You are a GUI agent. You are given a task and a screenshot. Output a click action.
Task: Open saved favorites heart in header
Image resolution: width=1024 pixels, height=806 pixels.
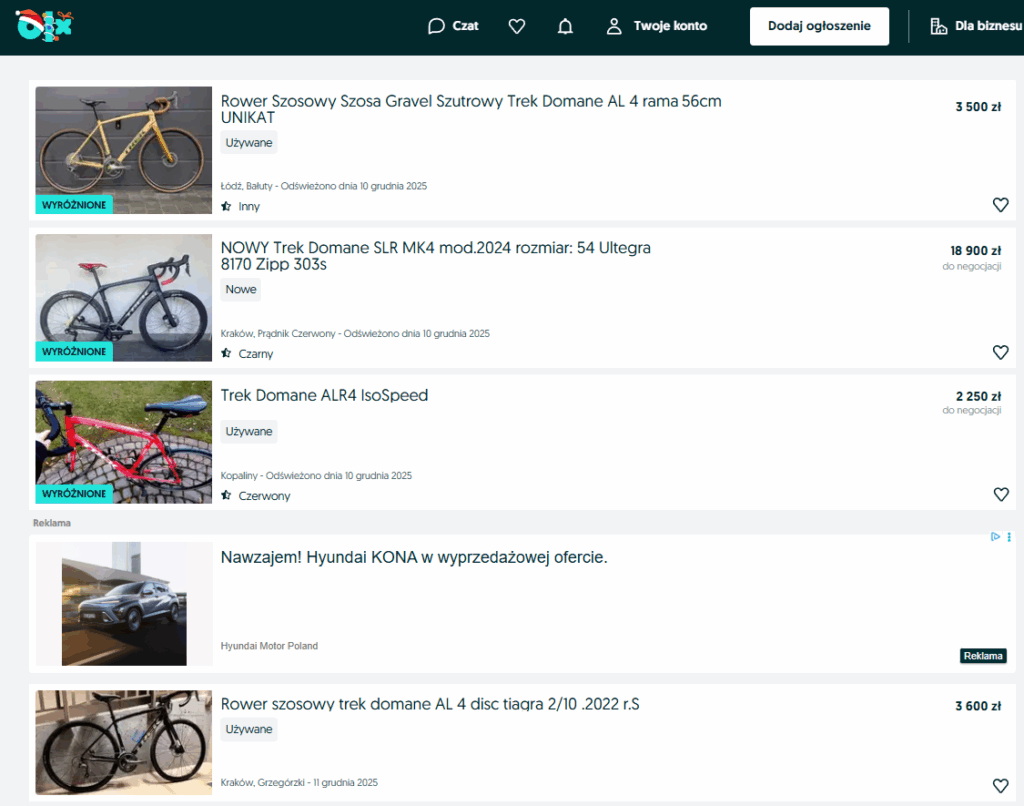tap(517, 27)
